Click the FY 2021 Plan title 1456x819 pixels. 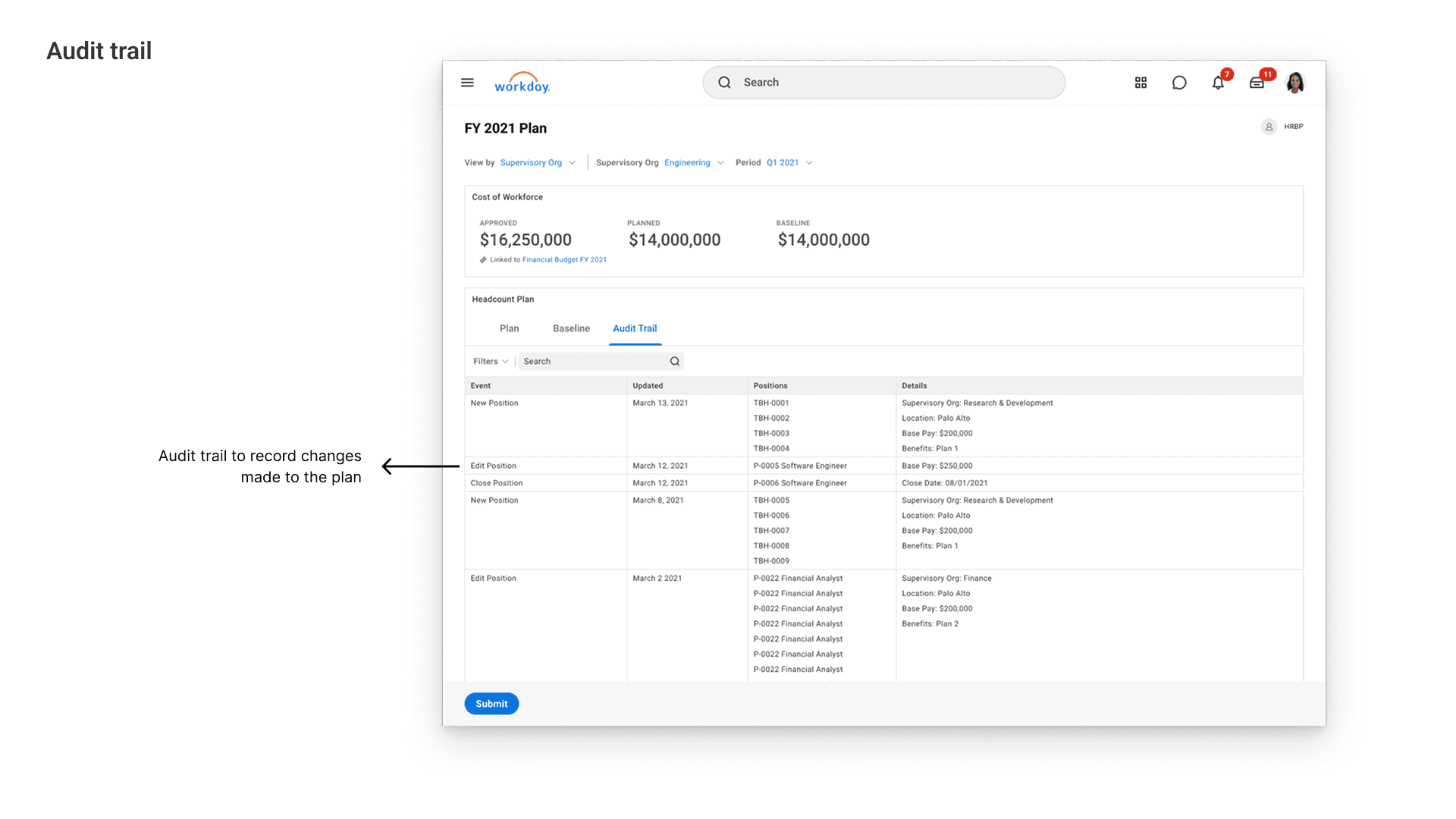[x=506, y=129]
